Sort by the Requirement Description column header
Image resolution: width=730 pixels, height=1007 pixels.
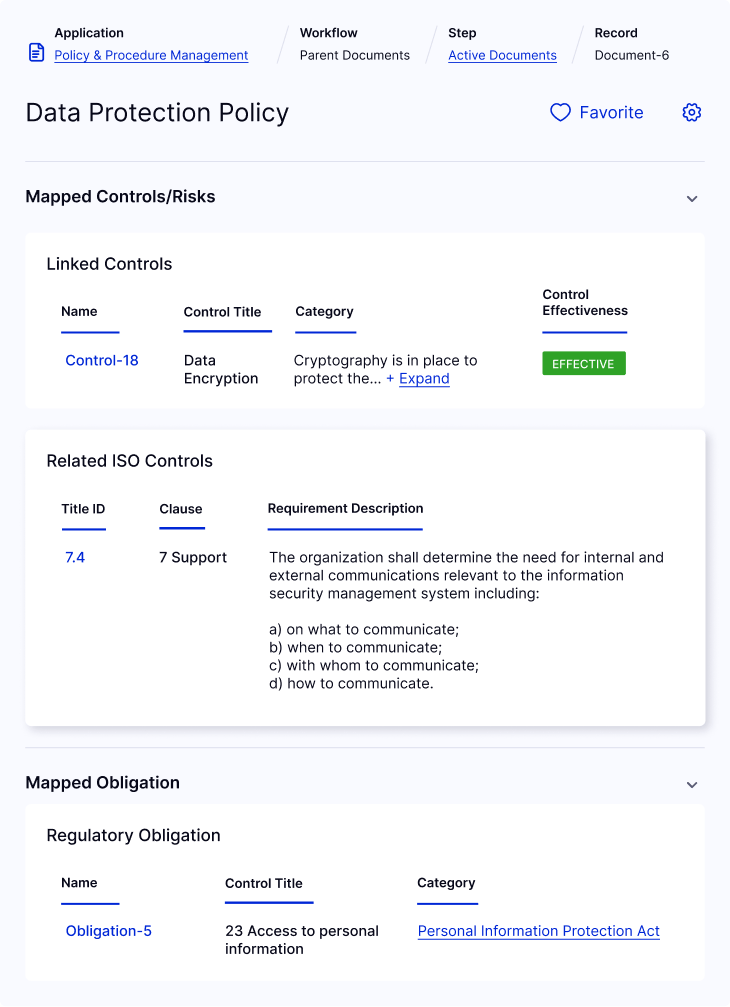click(x=345, y=508)
